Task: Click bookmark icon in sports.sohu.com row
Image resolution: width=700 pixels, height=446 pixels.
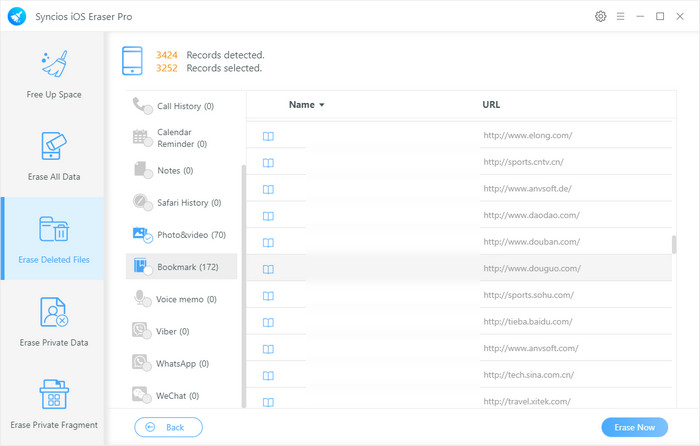Action: pos(268,296)
